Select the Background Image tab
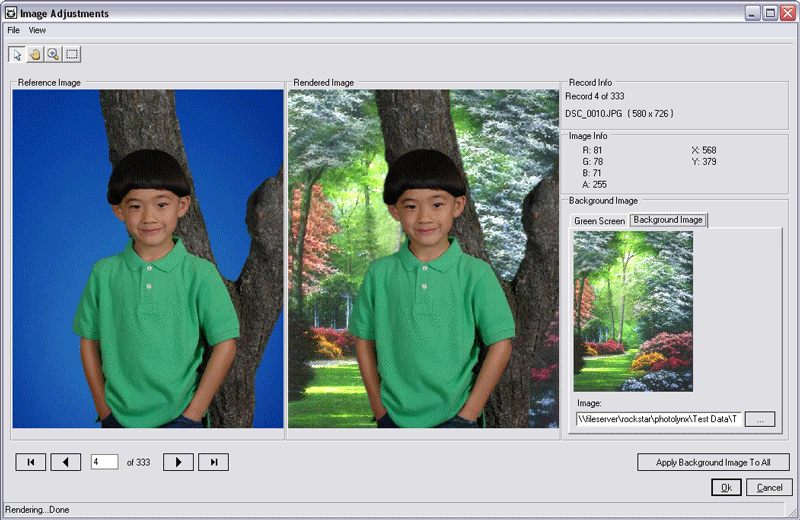 click(668, 220)
